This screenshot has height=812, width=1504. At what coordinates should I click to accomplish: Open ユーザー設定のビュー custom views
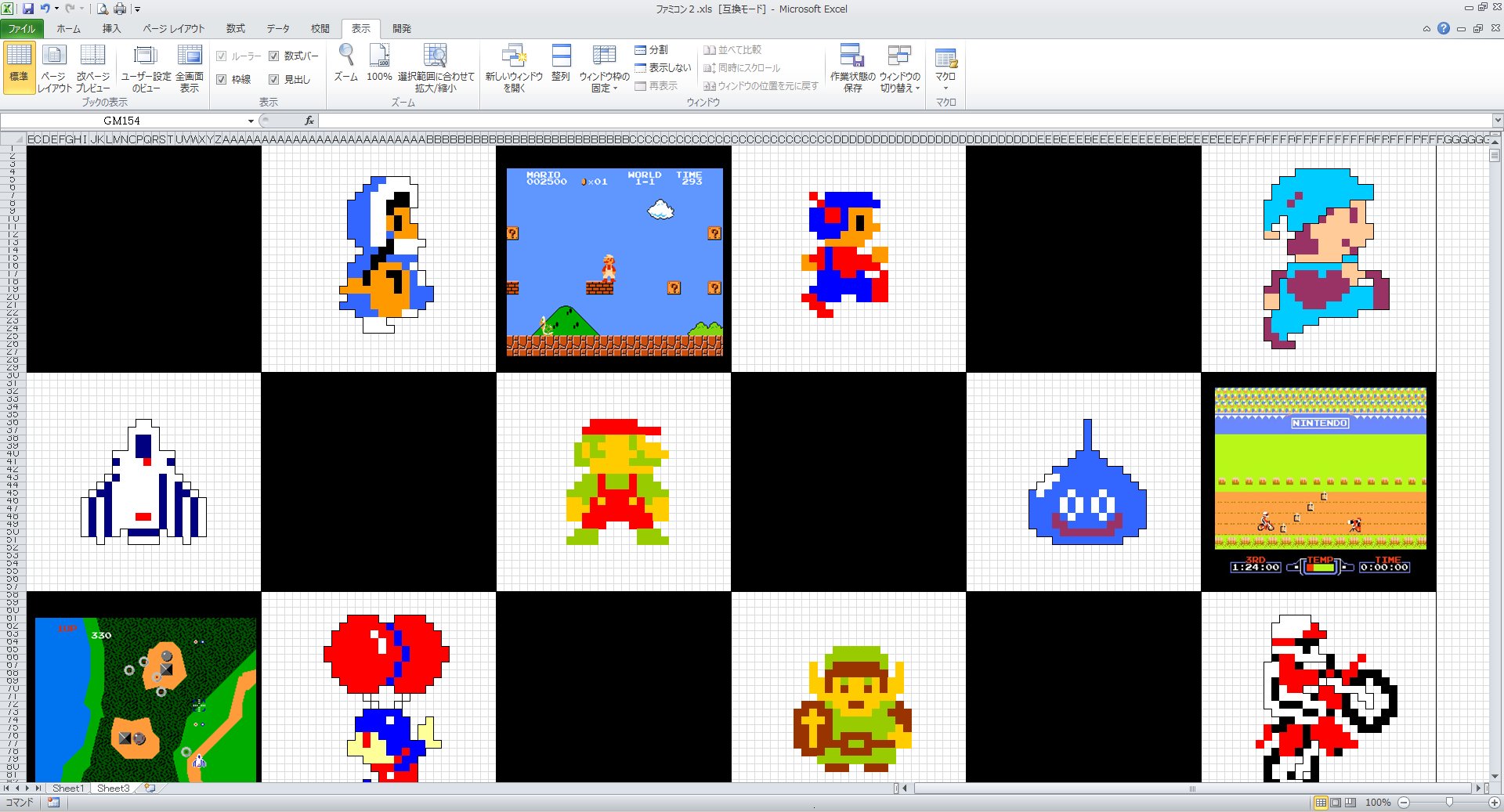click(146, 68)
